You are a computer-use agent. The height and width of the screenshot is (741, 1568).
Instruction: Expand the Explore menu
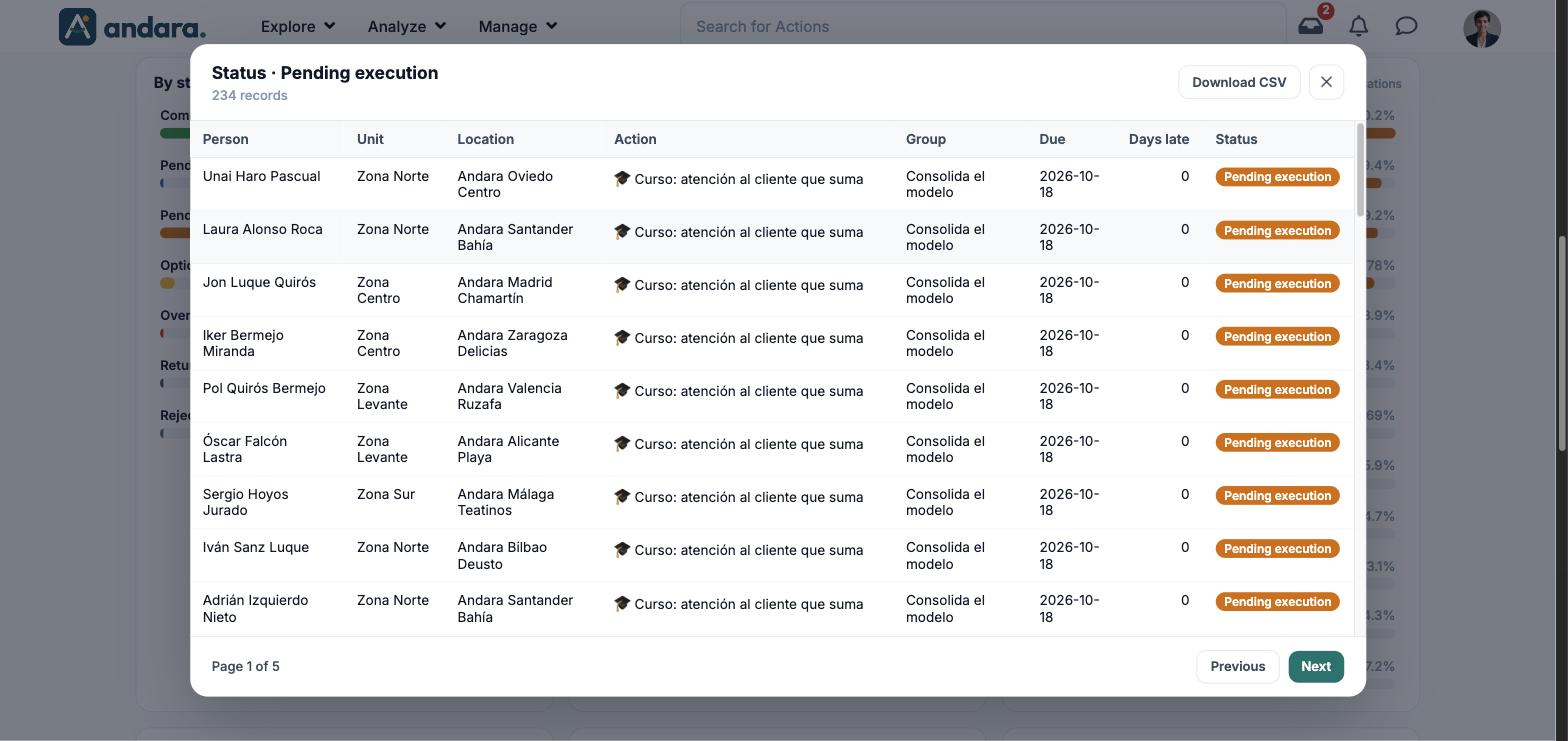(298, 26)
